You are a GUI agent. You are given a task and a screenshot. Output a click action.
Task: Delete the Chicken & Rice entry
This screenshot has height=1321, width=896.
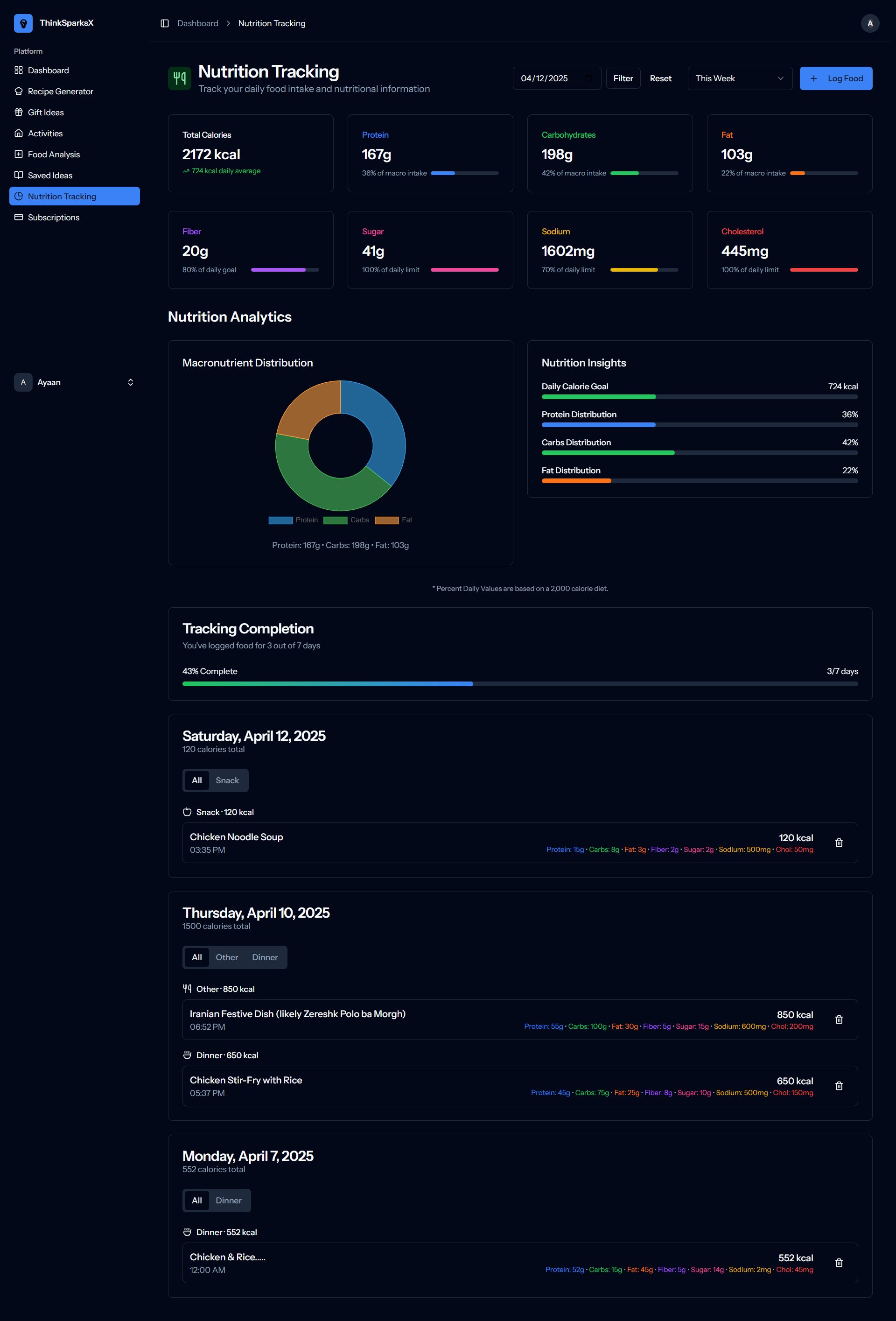tap(839, 1263)
